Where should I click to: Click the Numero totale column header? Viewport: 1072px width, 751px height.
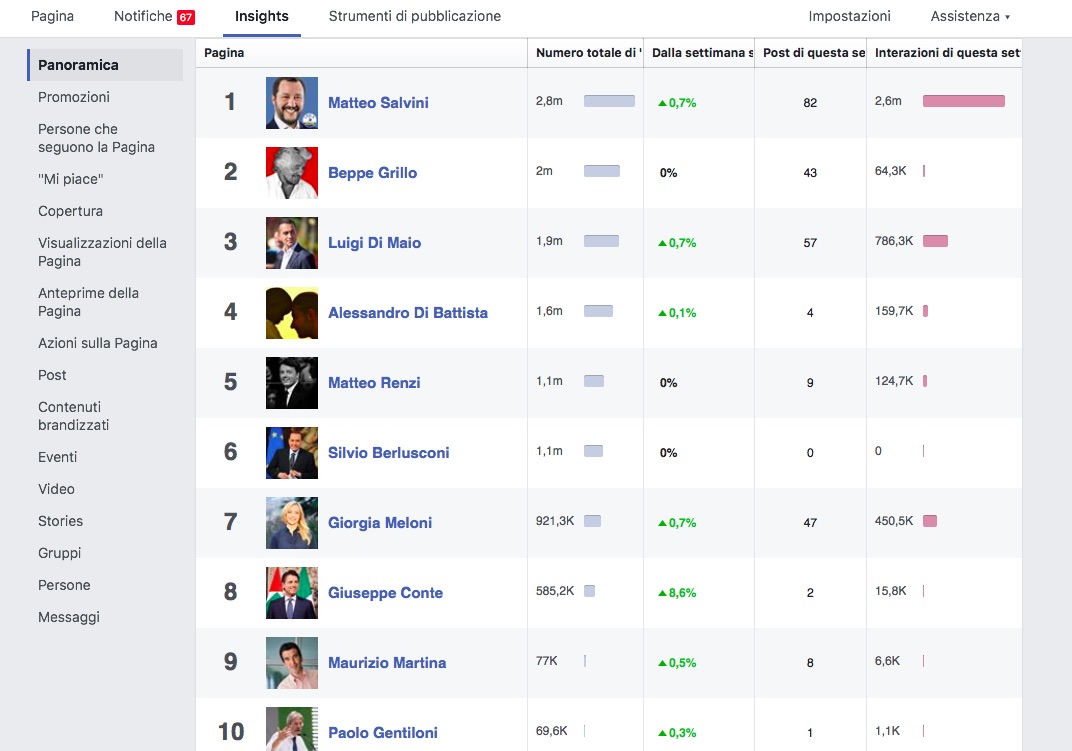coord(586,53)
